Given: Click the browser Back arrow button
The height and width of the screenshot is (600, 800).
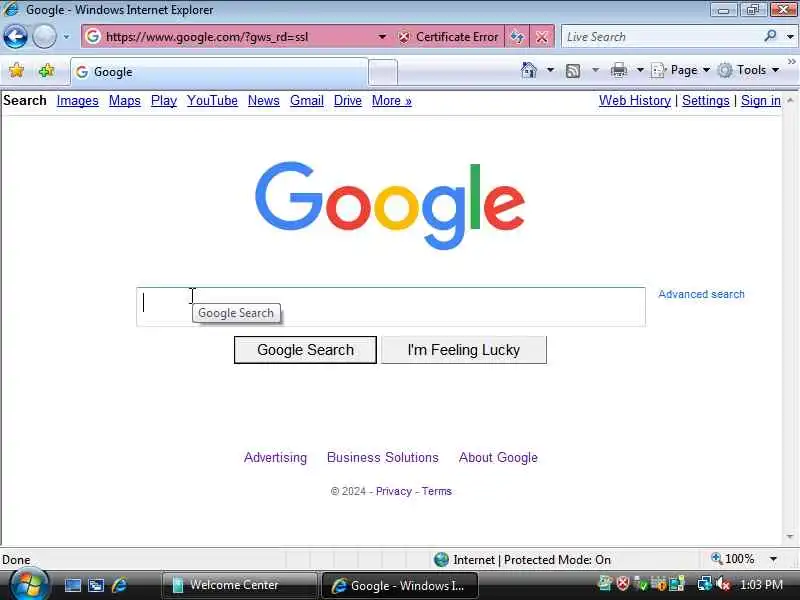Looking at the screenshot, I should 15,37.
